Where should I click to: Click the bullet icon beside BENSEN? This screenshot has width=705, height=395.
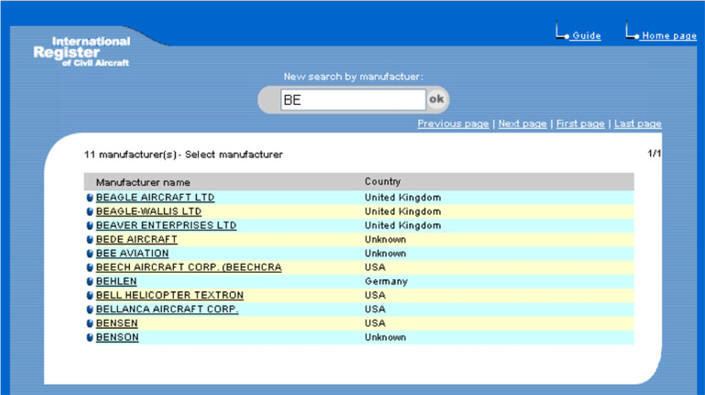click(x=89, y=323)
